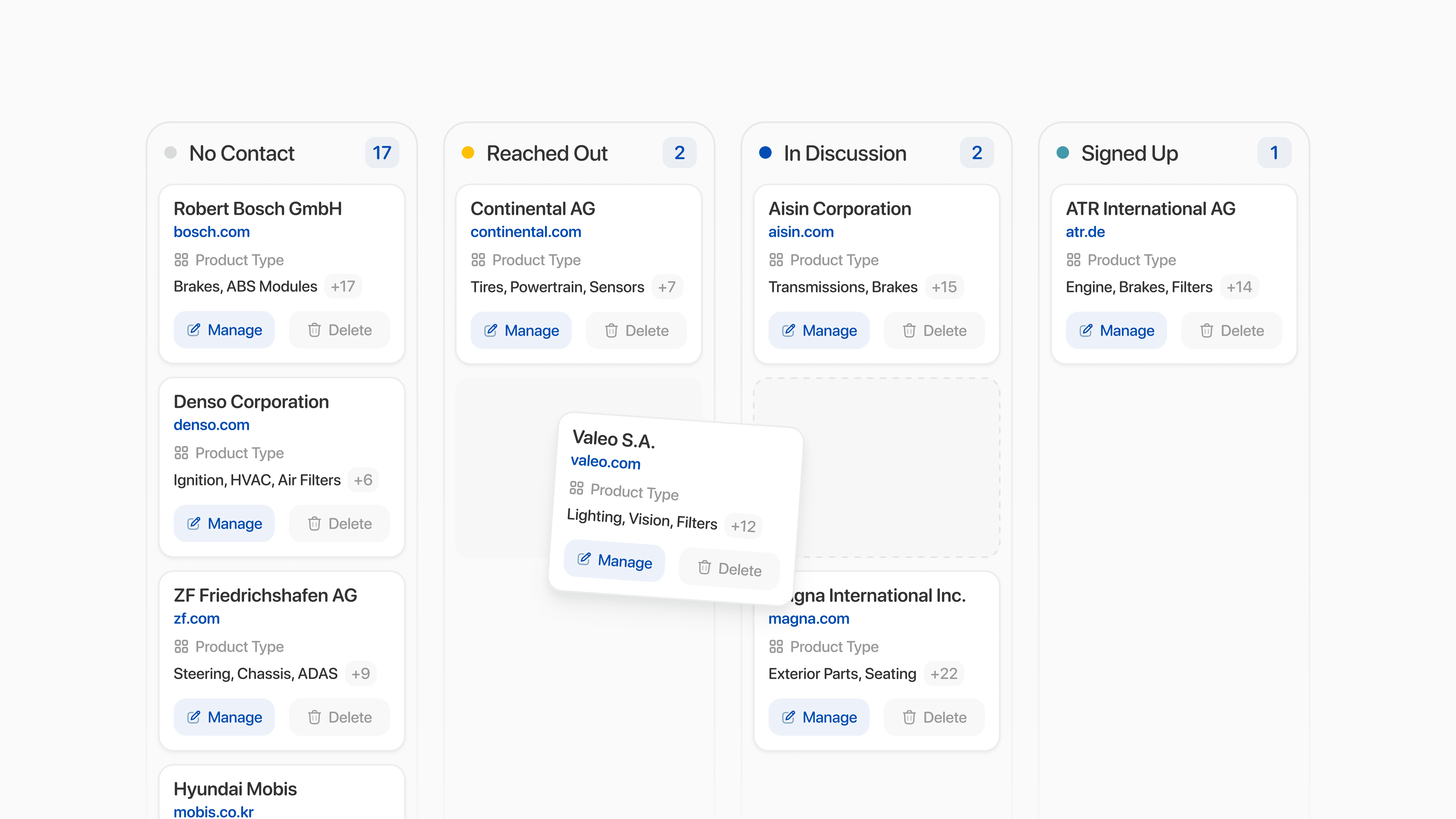
Task: Click Product Type grid icon on Continental card
Action: [478, 260]
